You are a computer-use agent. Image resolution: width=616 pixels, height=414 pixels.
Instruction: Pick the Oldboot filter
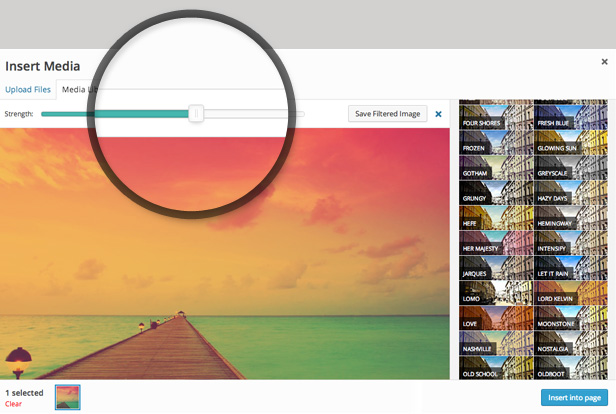pos(570,368)
